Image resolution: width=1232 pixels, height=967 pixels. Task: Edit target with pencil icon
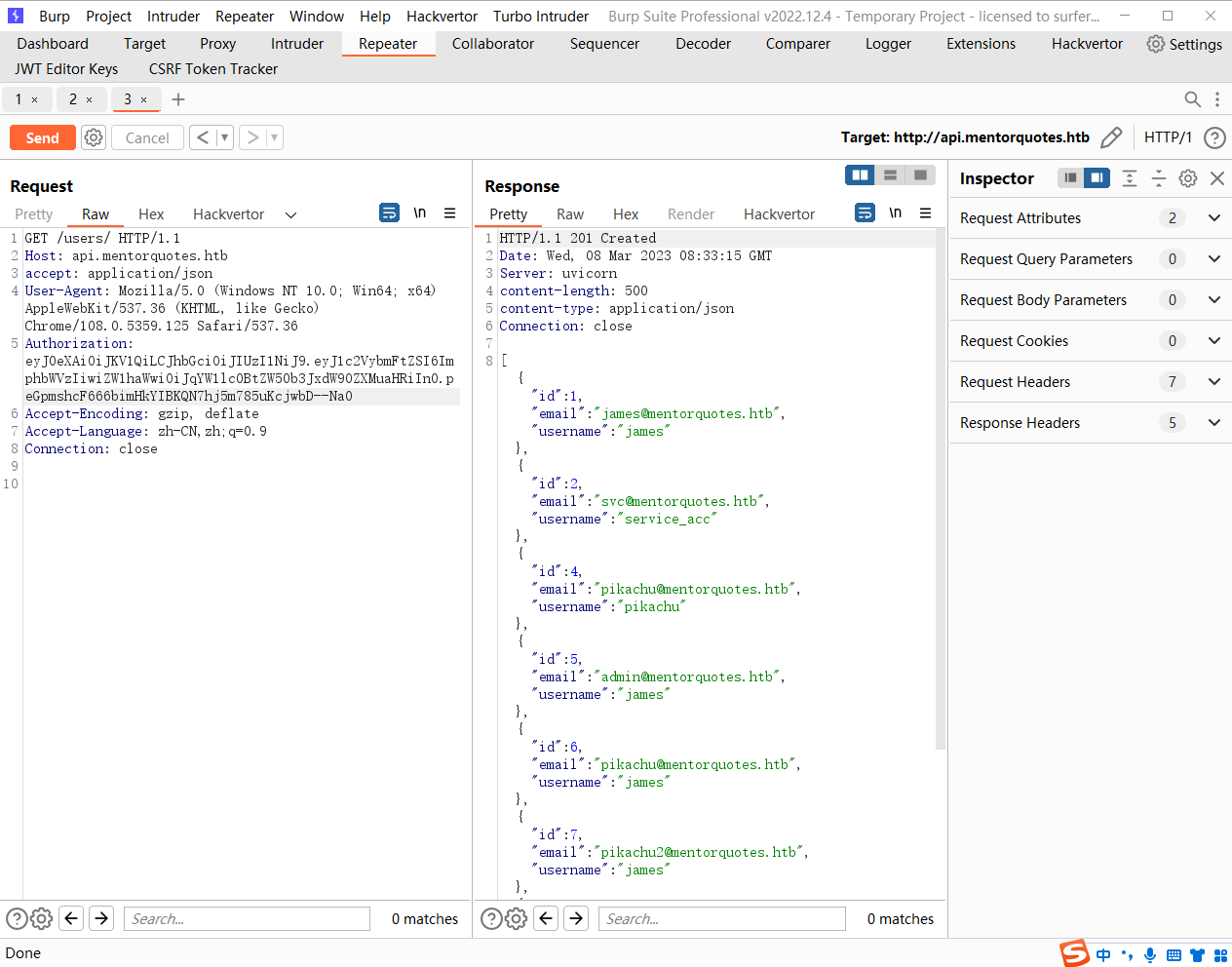click(1111, 137)
